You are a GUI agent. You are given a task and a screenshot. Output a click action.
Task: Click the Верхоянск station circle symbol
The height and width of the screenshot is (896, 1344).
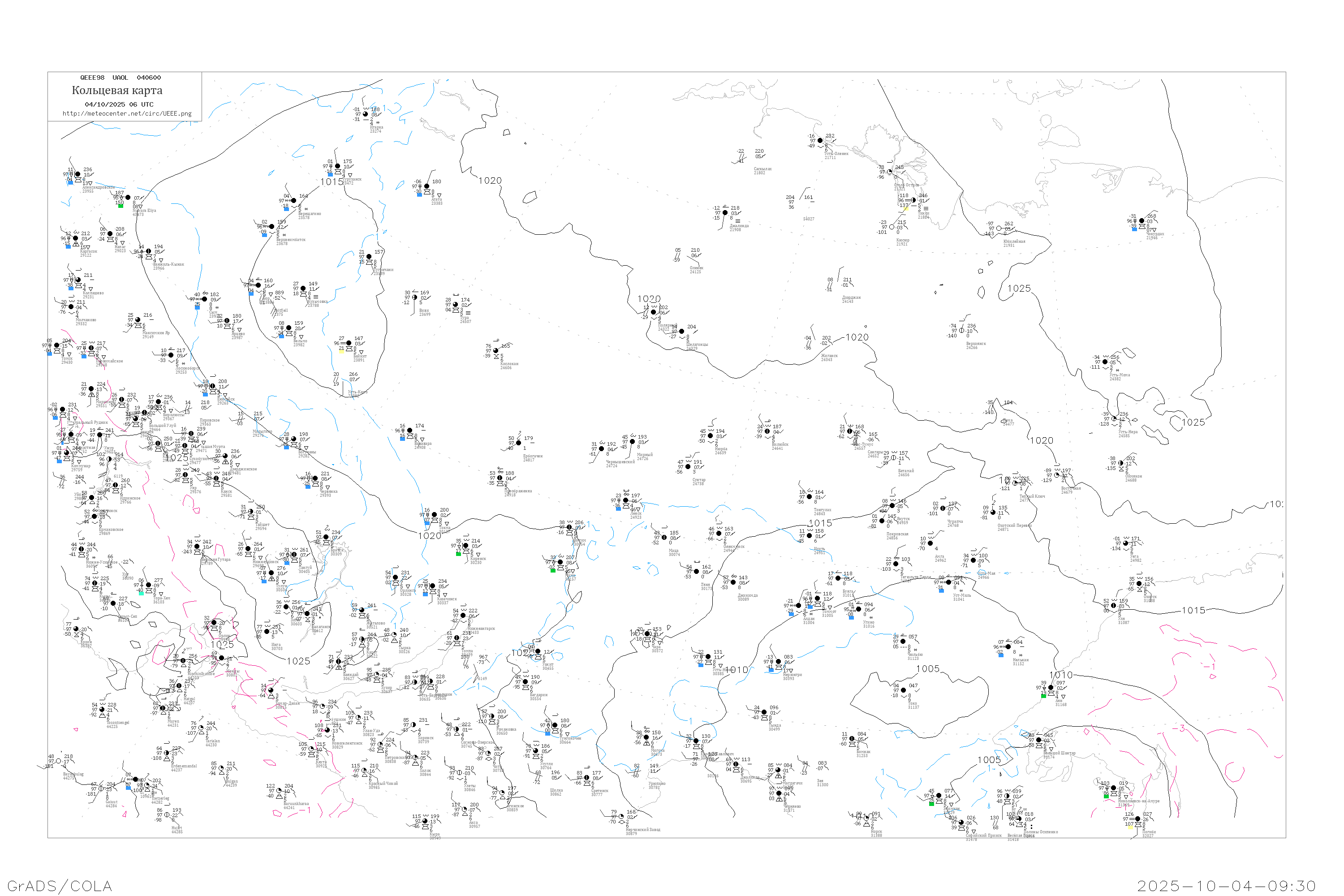click(x=962, y=330)
